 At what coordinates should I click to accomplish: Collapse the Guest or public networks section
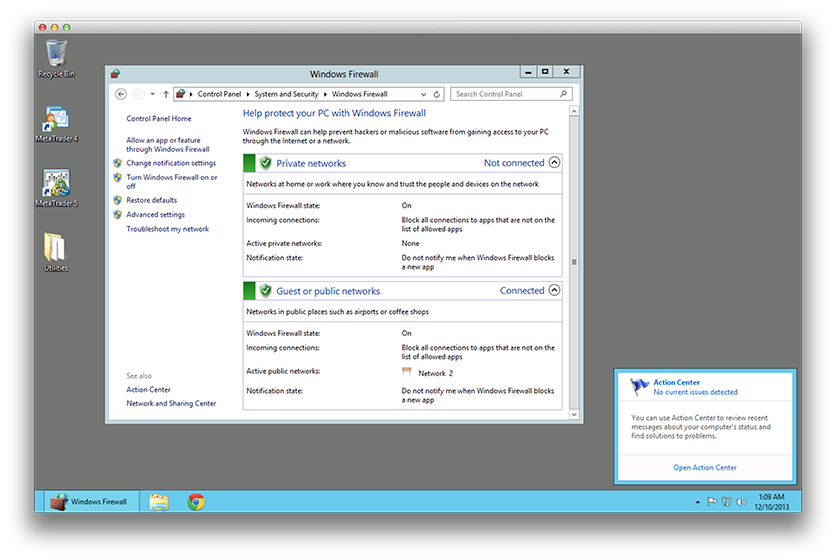pos(555,291)
